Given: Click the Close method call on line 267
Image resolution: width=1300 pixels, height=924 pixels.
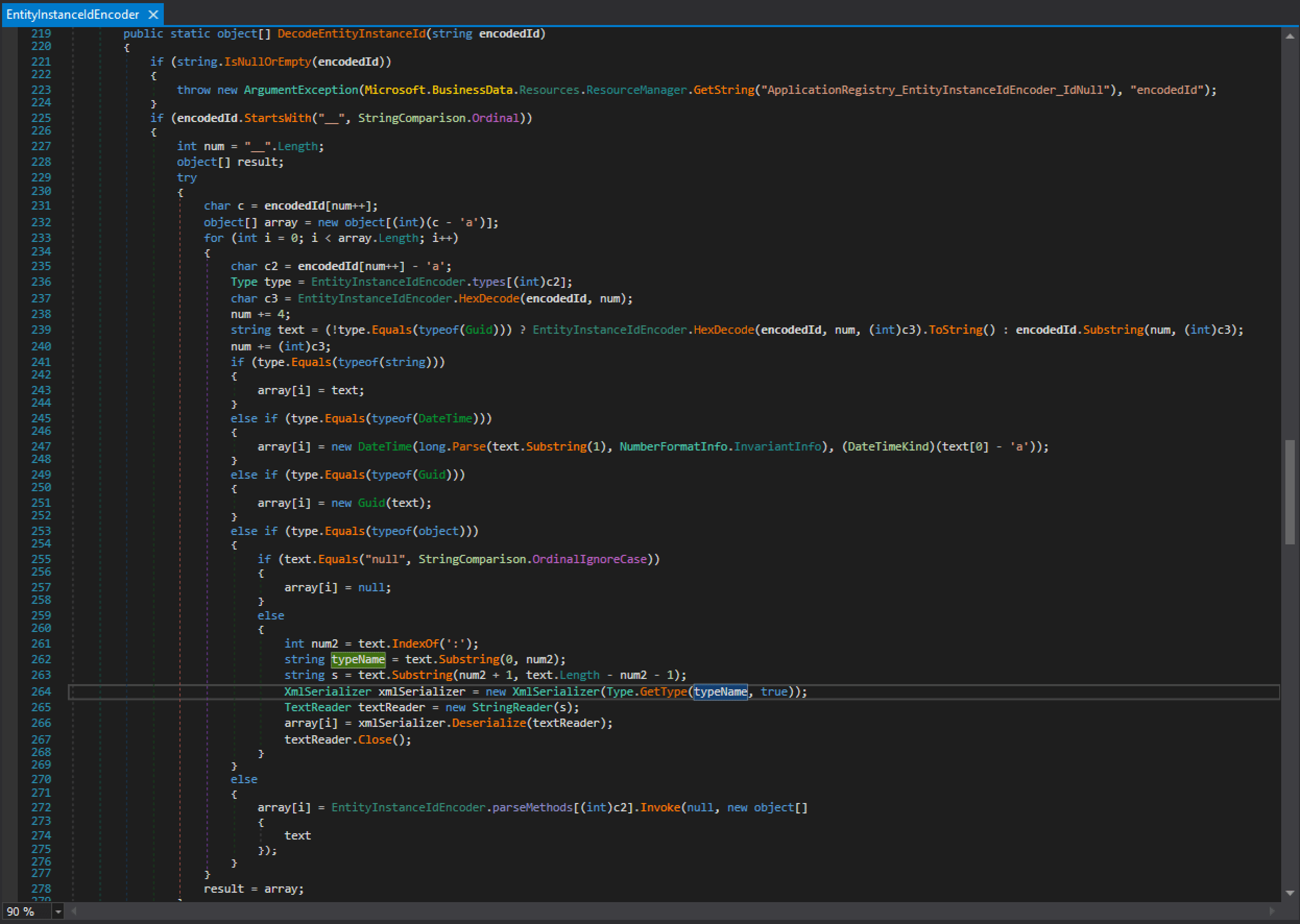Looking at the screenshot, I should pos(375,739).
